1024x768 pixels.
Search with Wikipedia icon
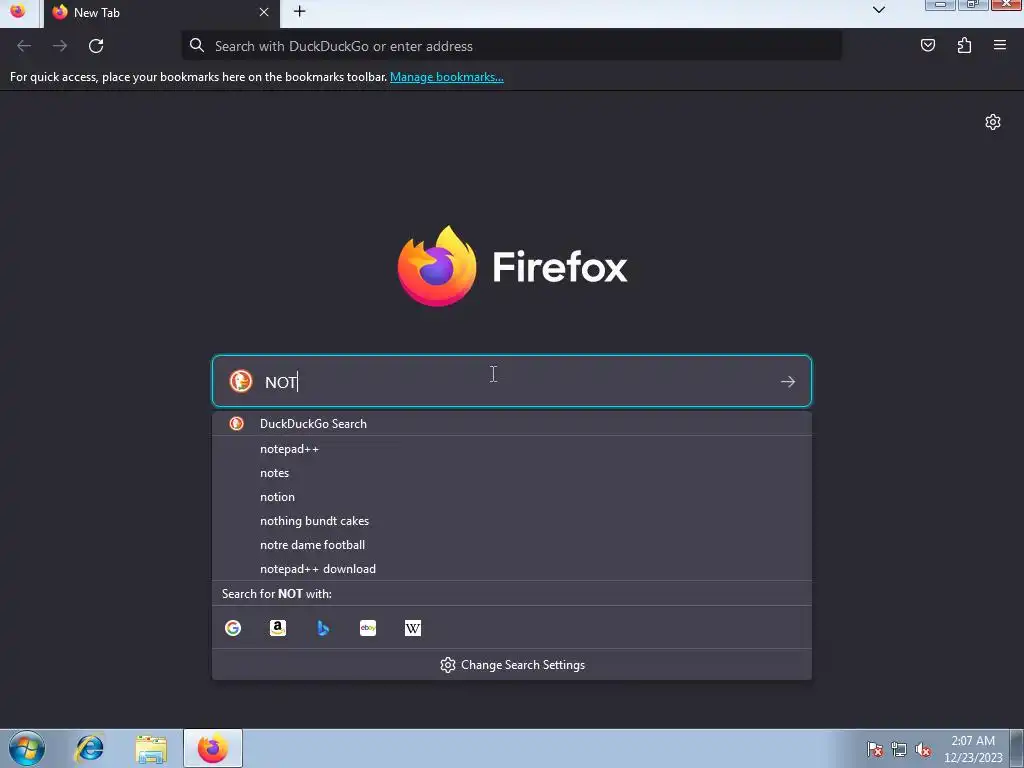[413, 628]
